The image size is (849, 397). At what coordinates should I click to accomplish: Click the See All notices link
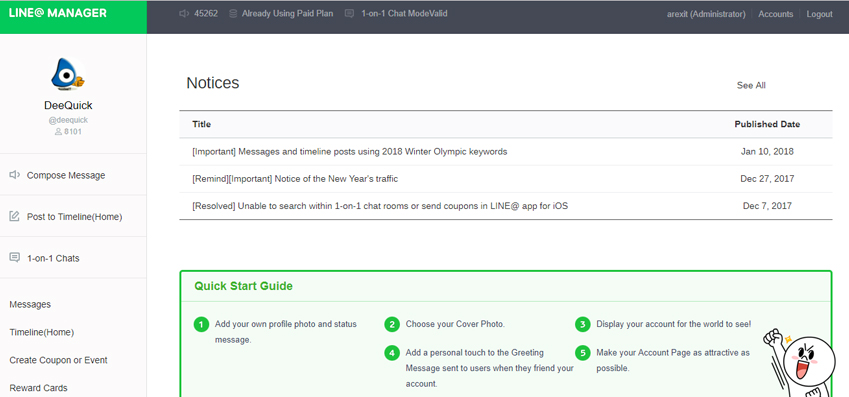pos(751,85)
